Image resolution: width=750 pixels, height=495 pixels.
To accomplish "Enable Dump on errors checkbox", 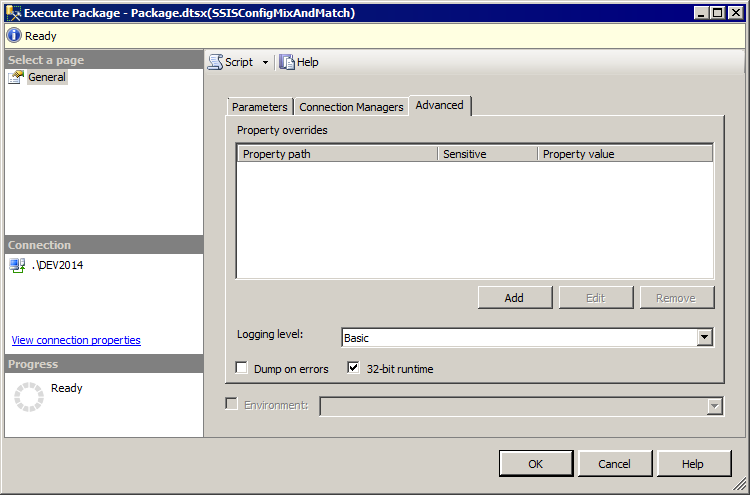I will coord(242,368).
